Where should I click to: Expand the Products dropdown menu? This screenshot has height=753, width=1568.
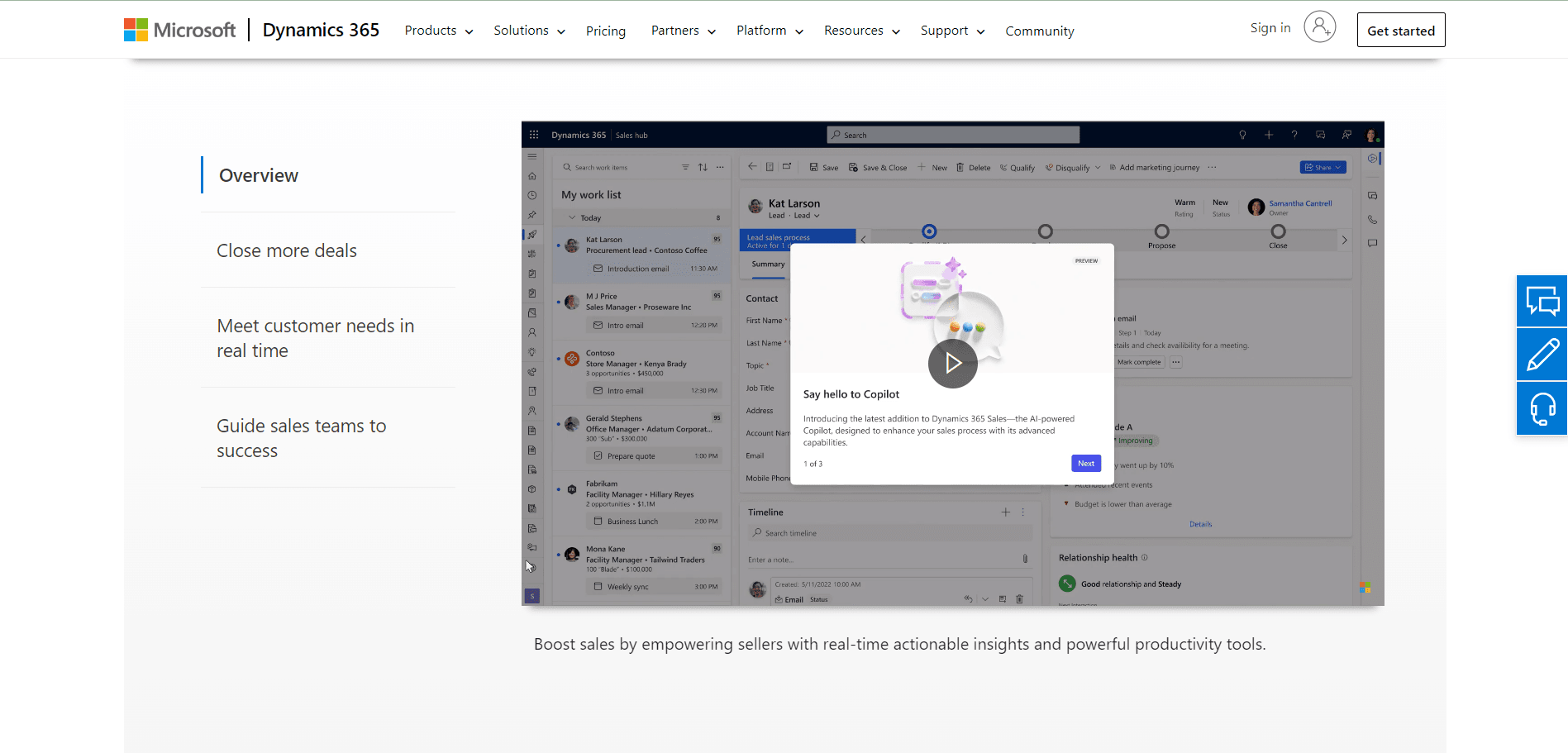[x=438, y=31]
